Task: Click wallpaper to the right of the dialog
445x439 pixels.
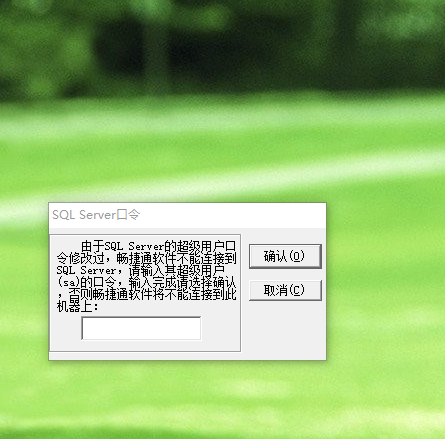Action: 383,282
